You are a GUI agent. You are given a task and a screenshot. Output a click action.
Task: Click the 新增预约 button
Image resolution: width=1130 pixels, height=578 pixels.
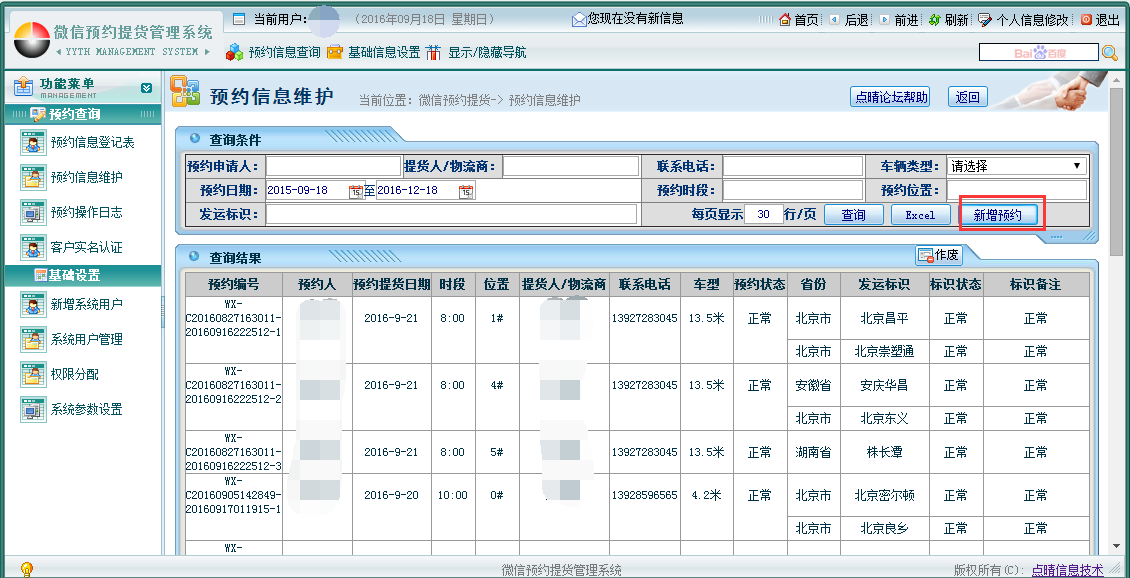997,215
